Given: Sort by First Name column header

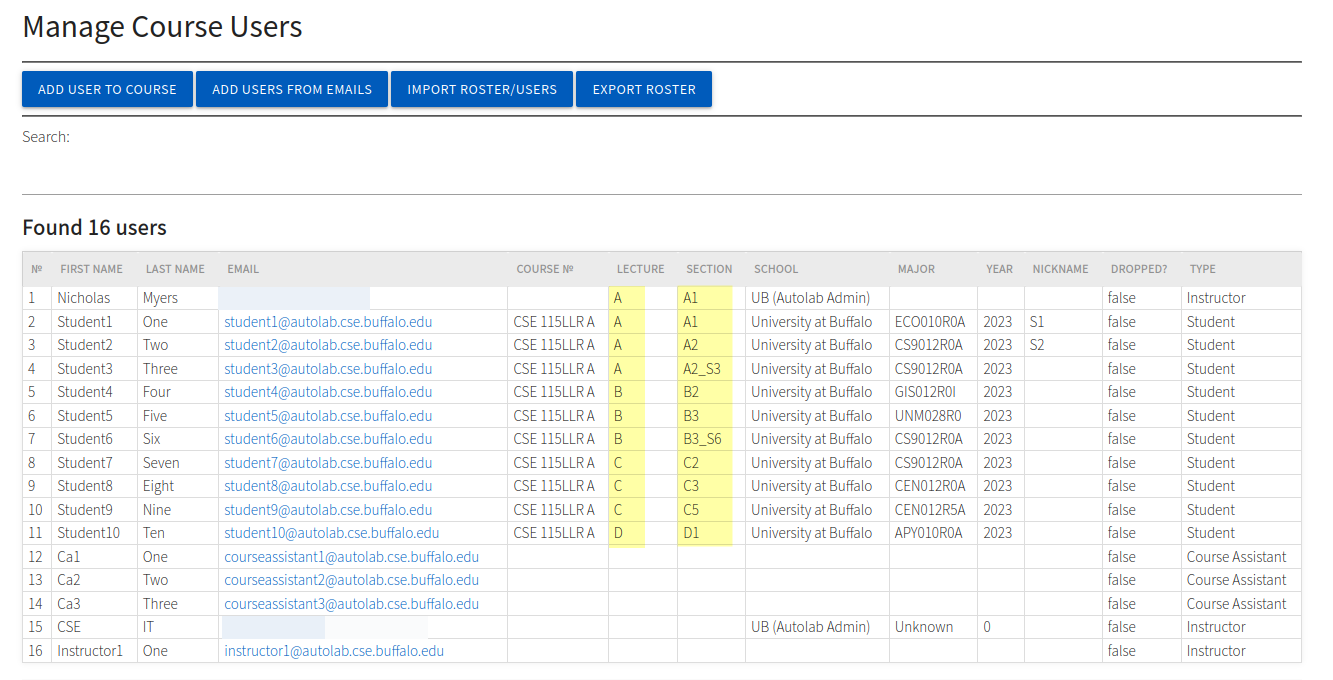Looking at the screenshot, I should (91, 269).
